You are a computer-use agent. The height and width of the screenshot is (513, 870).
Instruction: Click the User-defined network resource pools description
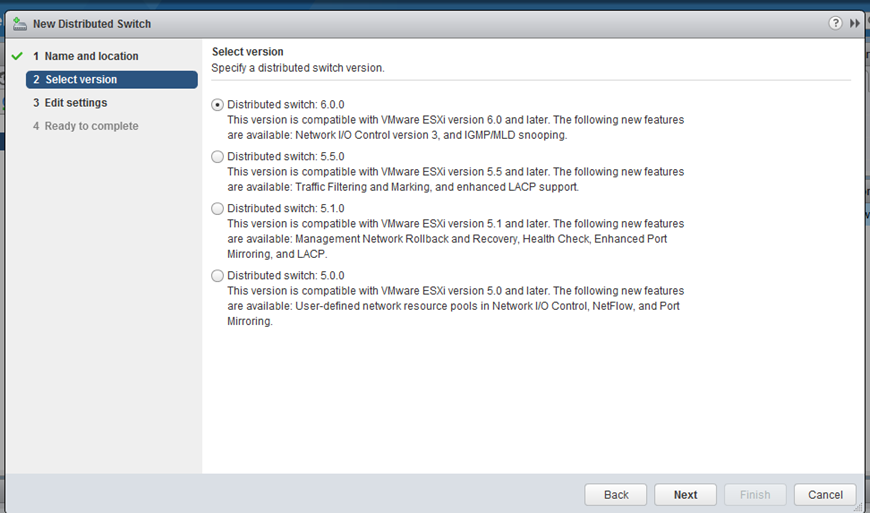pos(456,306)
